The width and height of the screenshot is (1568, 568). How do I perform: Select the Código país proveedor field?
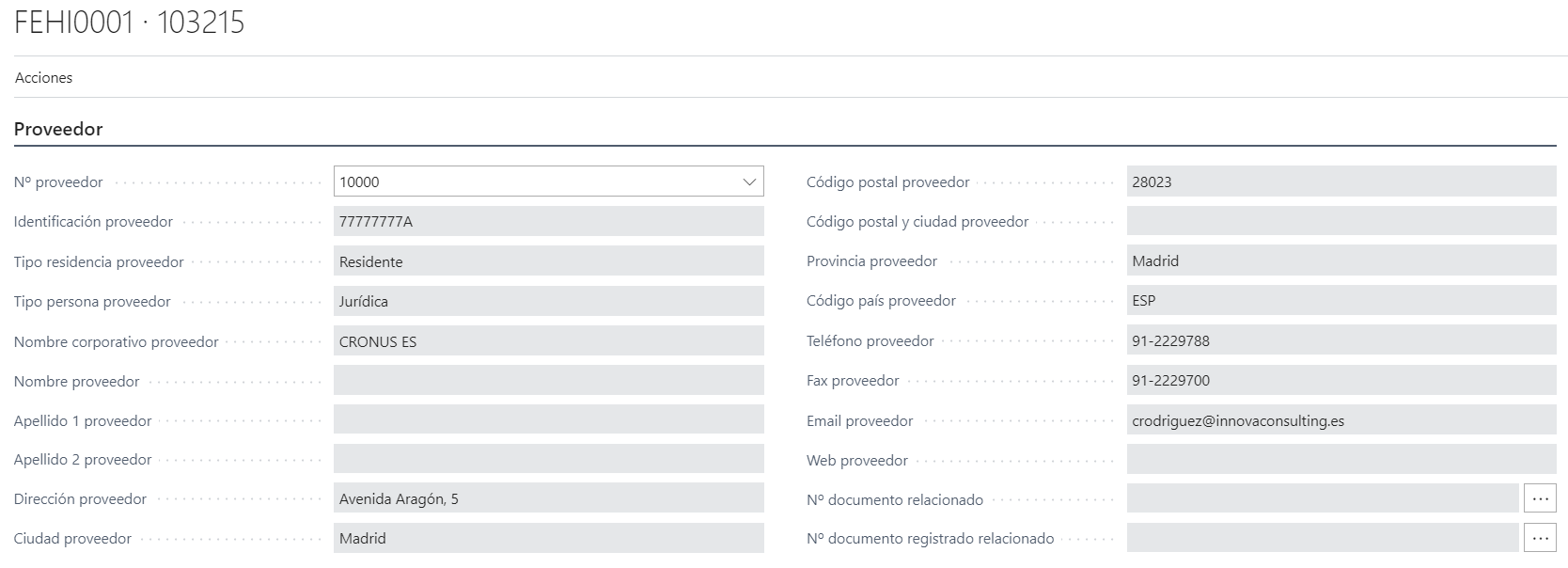click(x=1341, y=301)
